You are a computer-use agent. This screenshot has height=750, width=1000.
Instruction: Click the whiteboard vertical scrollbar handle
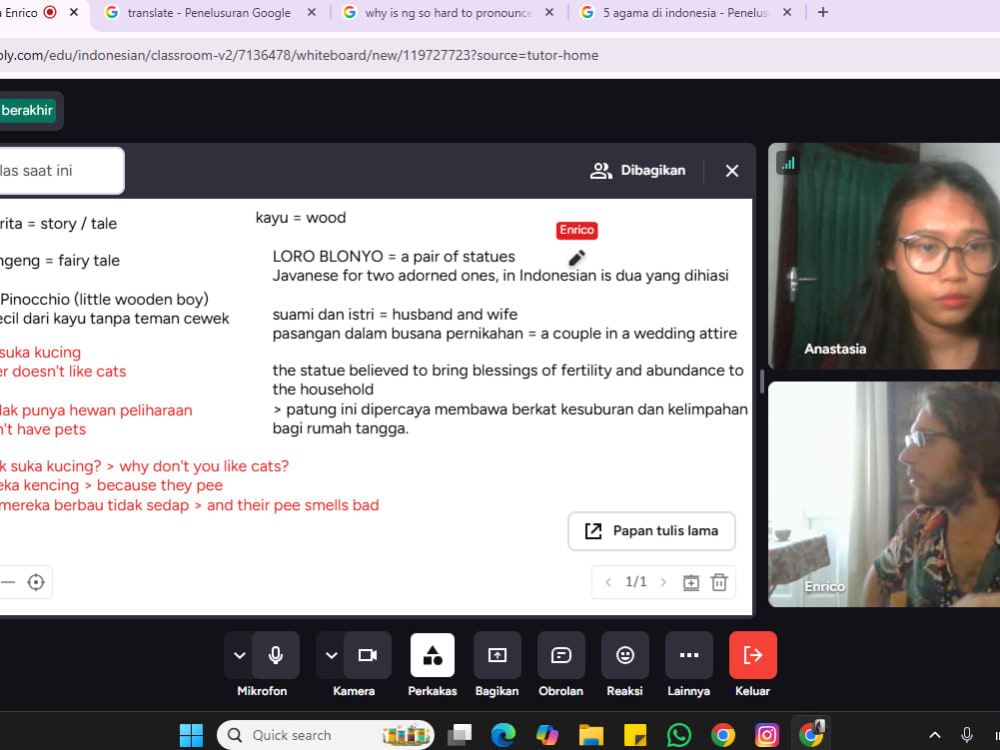tap(762, 381)
